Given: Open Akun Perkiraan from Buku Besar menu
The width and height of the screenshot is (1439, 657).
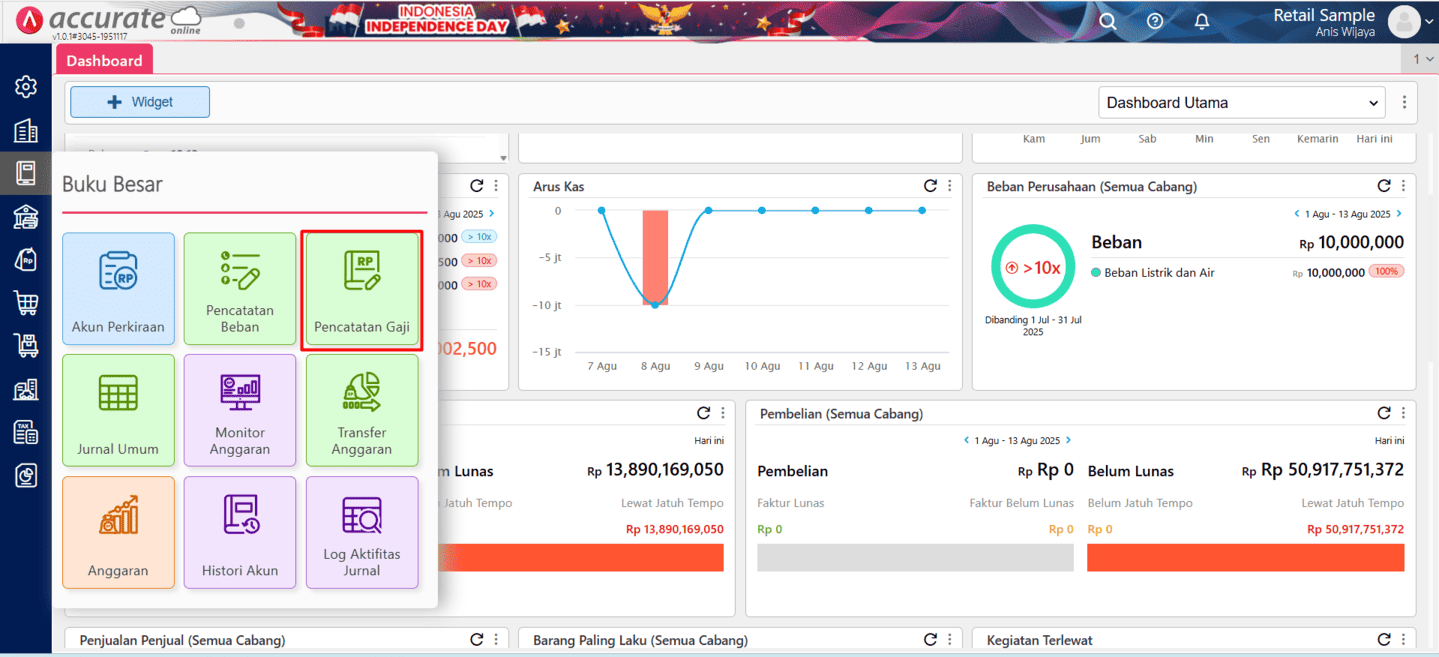Looking at the screenshot, I should [x=118, y=289].
